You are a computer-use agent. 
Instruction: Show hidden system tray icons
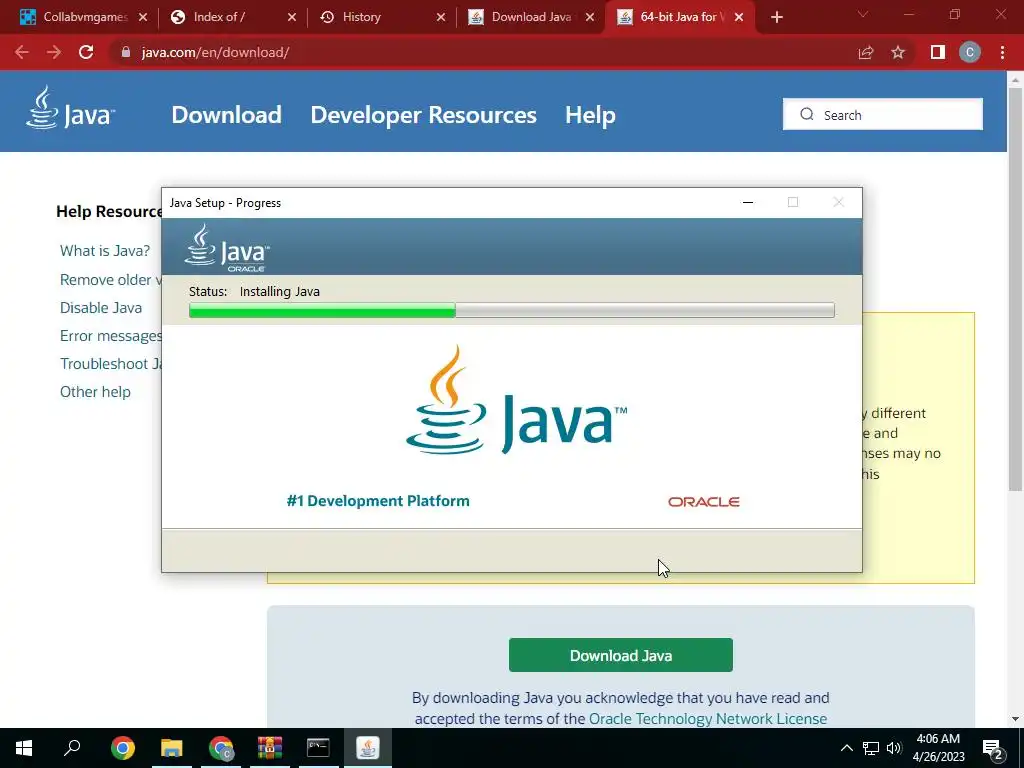pos(846,748)
